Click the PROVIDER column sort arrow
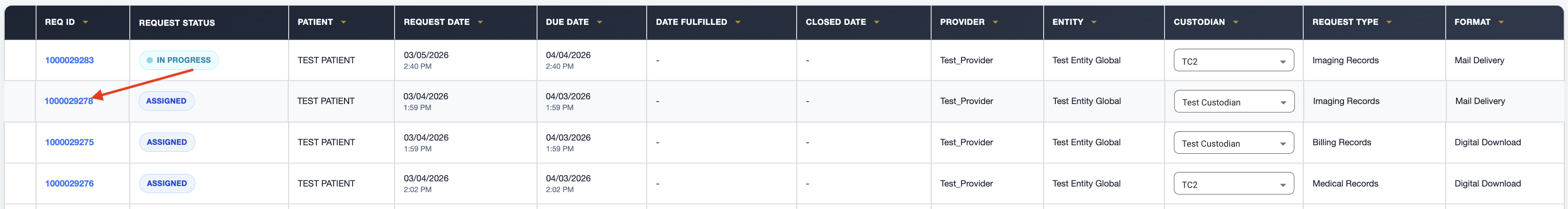The image size is (1568, 209). (995, 22)
